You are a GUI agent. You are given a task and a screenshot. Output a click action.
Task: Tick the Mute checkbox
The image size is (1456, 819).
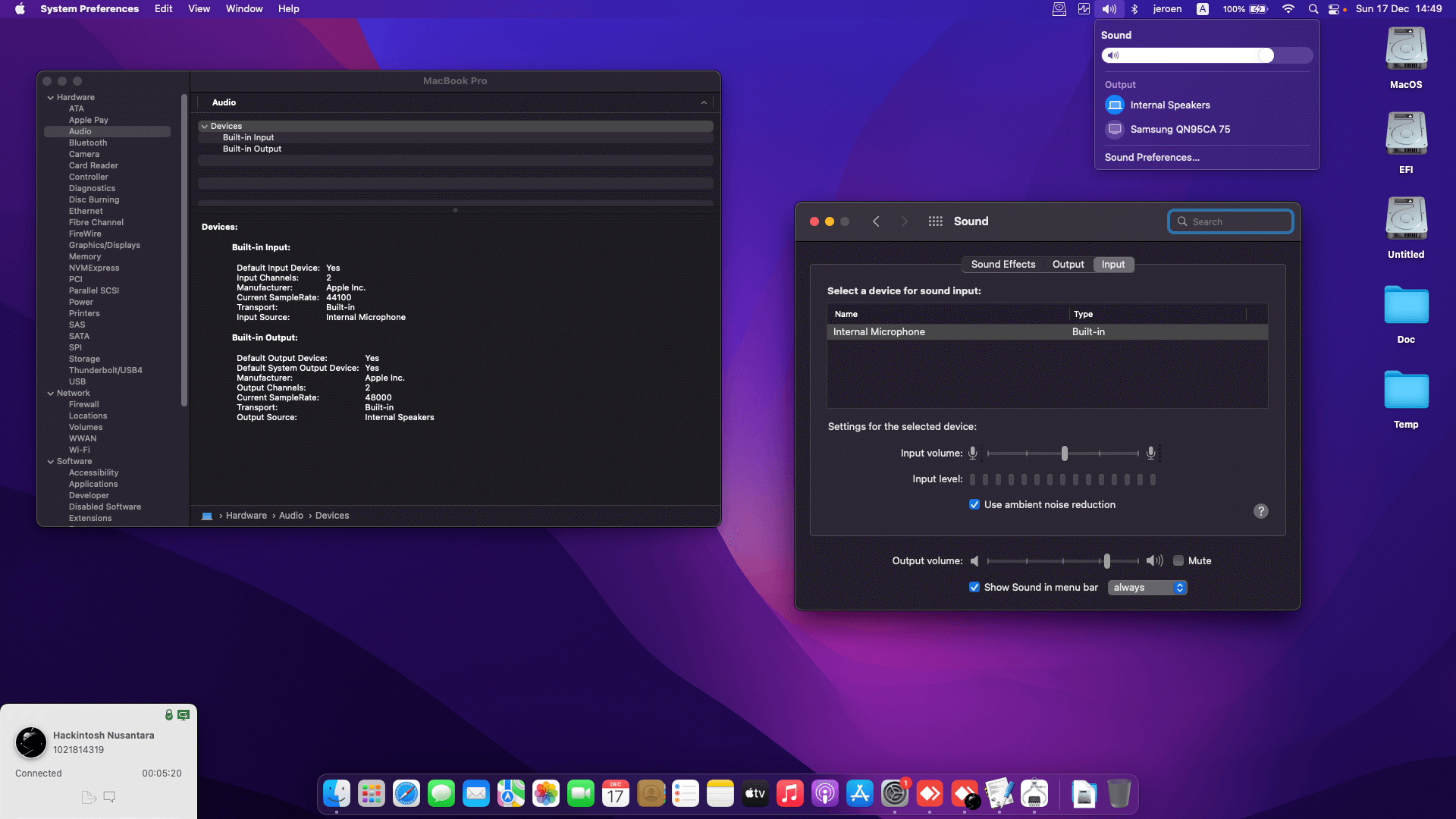1178,560
